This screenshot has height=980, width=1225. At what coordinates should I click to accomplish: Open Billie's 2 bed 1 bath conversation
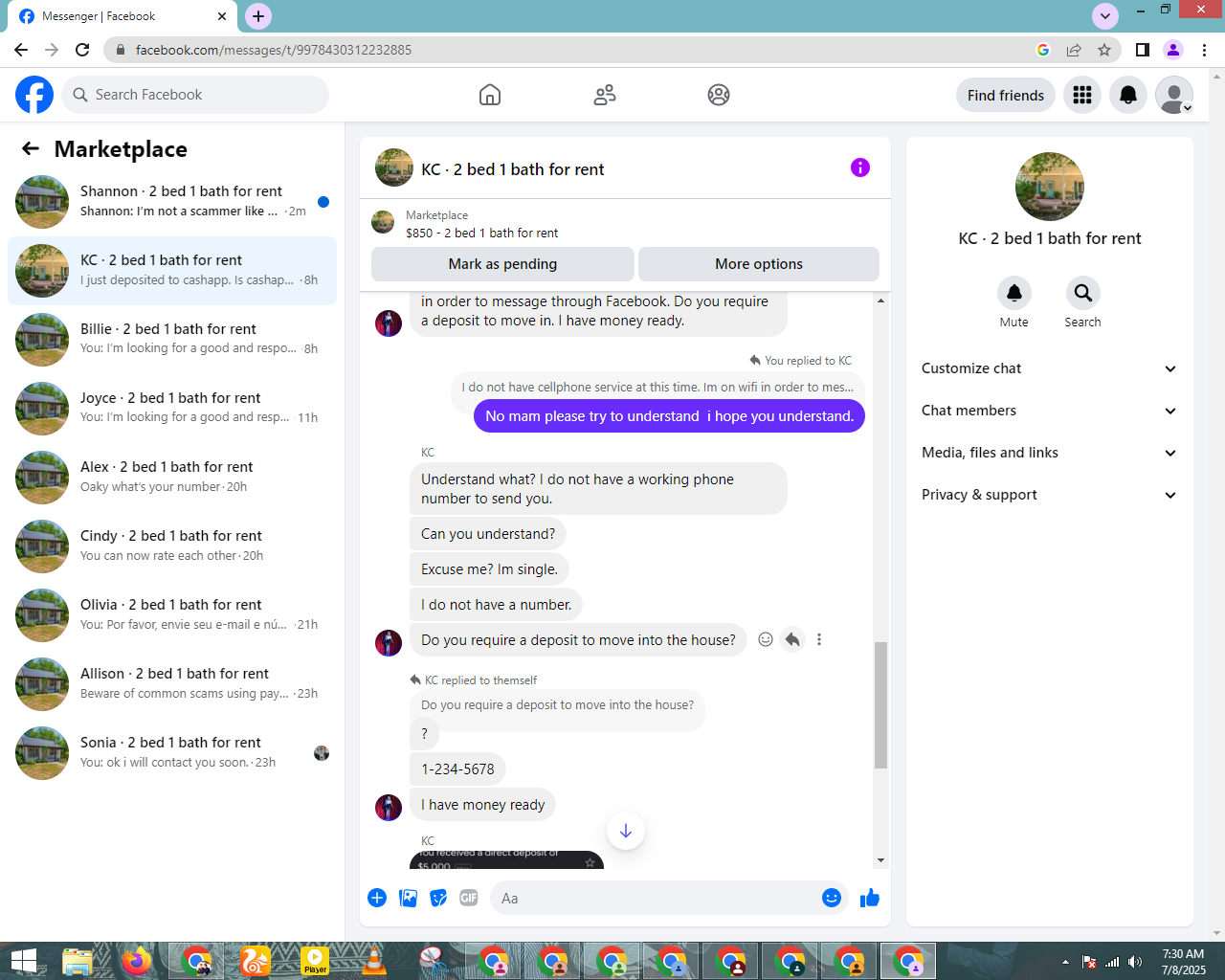tap(172, 340)
